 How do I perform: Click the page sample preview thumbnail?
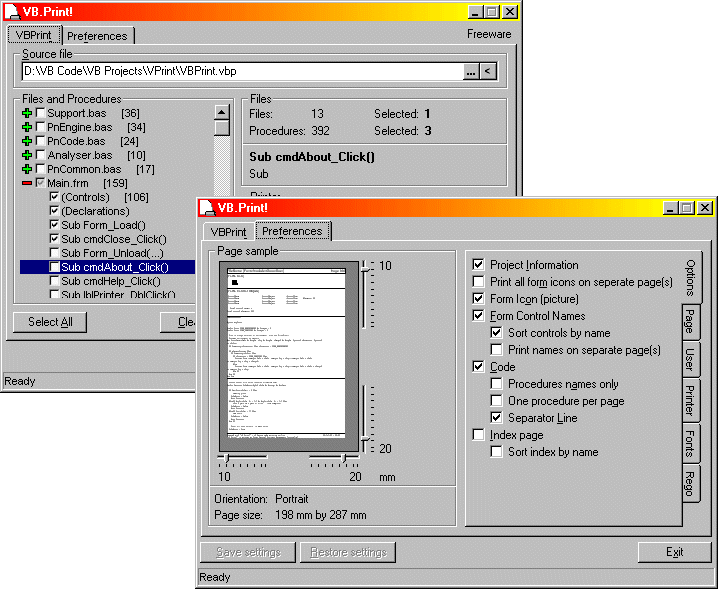(x=289, y=356)
